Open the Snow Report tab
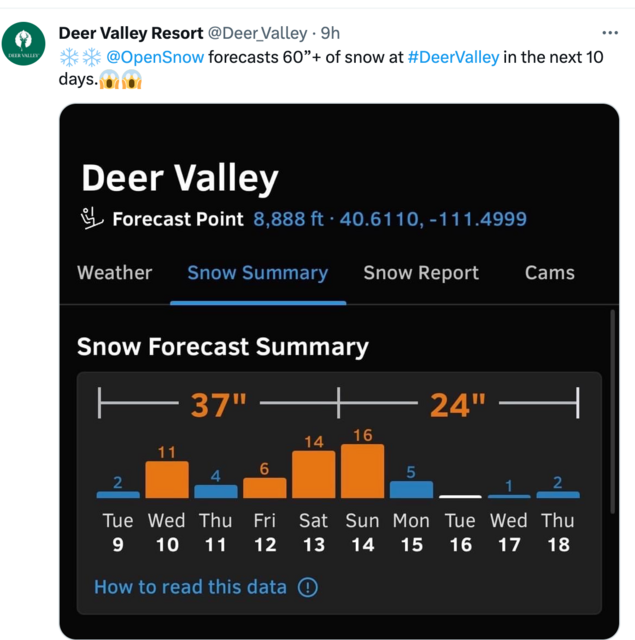635x640 pixels. [421, 273]
